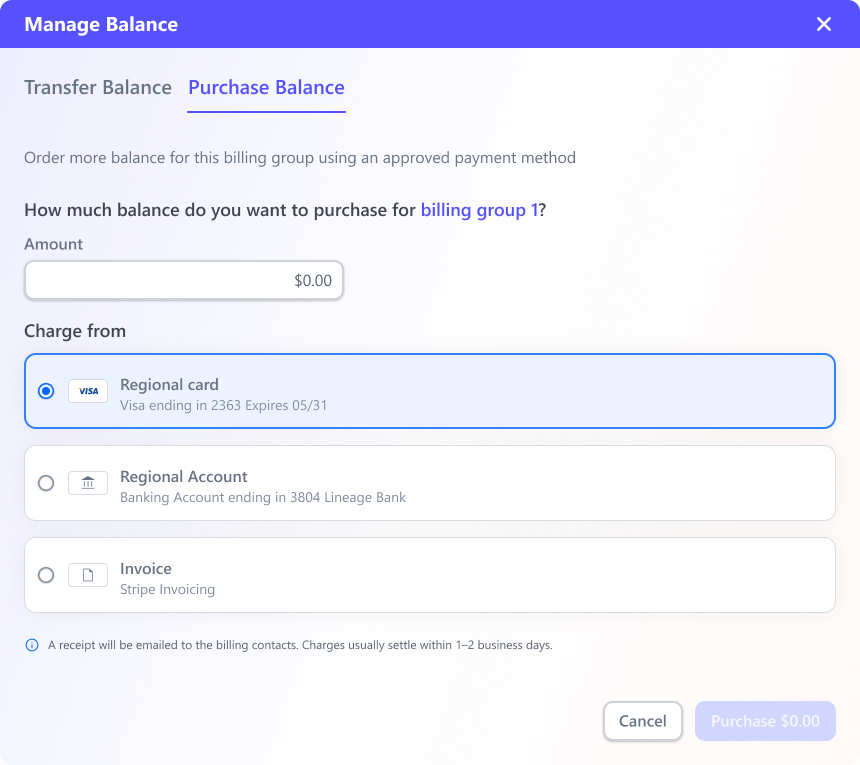
Task: Click the bank building icon
Action: (x=88, y=483)
